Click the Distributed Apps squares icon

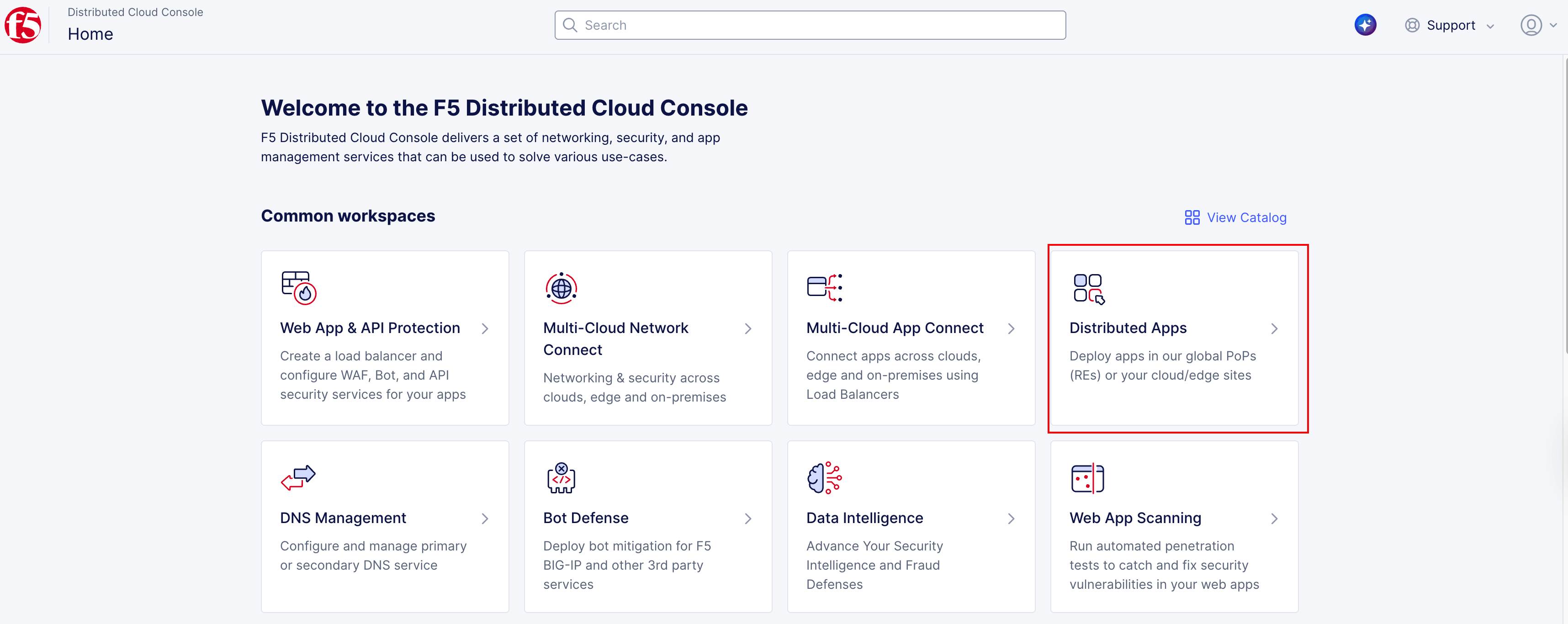1089,289
